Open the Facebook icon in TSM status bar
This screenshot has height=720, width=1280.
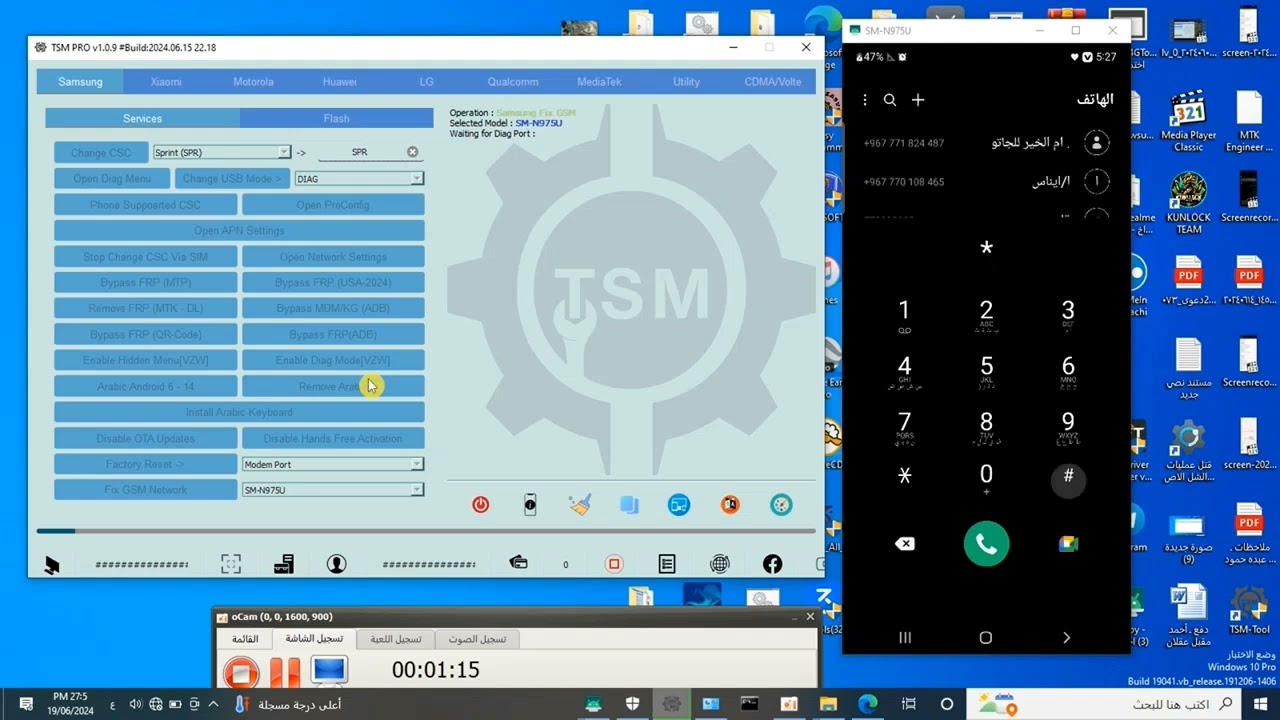tap(772, 564)
